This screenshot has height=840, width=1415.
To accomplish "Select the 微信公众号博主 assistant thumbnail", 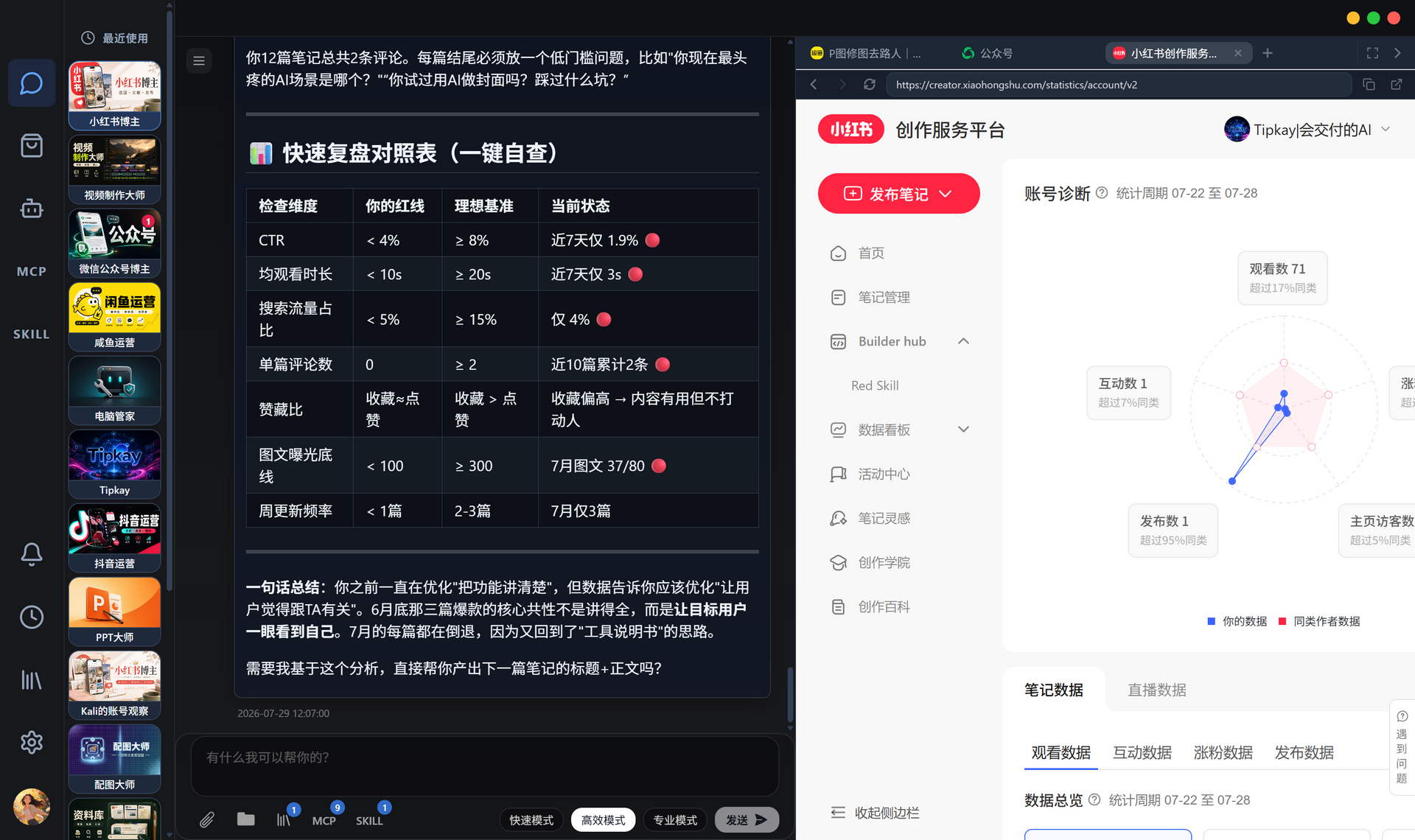I will pos(114,243).
